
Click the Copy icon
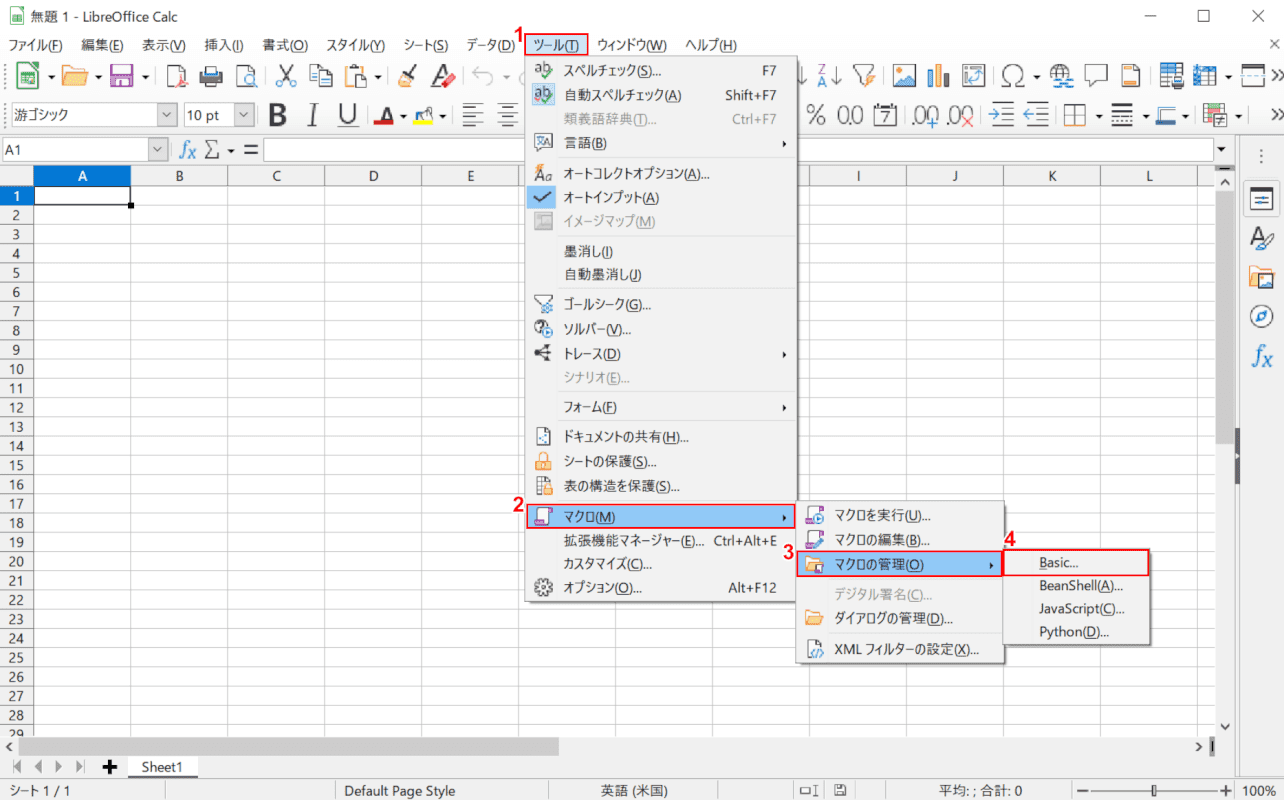(x=321, y=76)
